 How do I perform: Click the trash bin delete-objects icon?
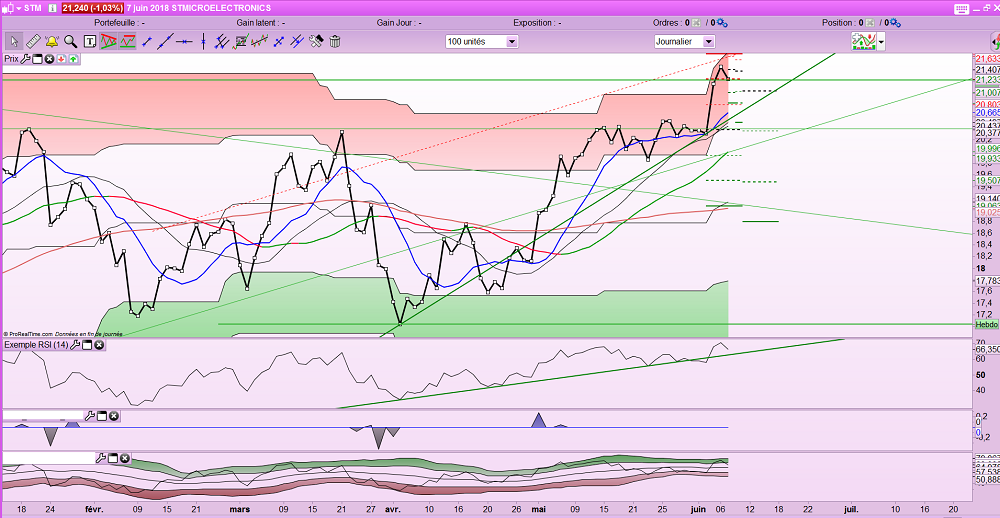pyautogui.click(x=335, y=41)
